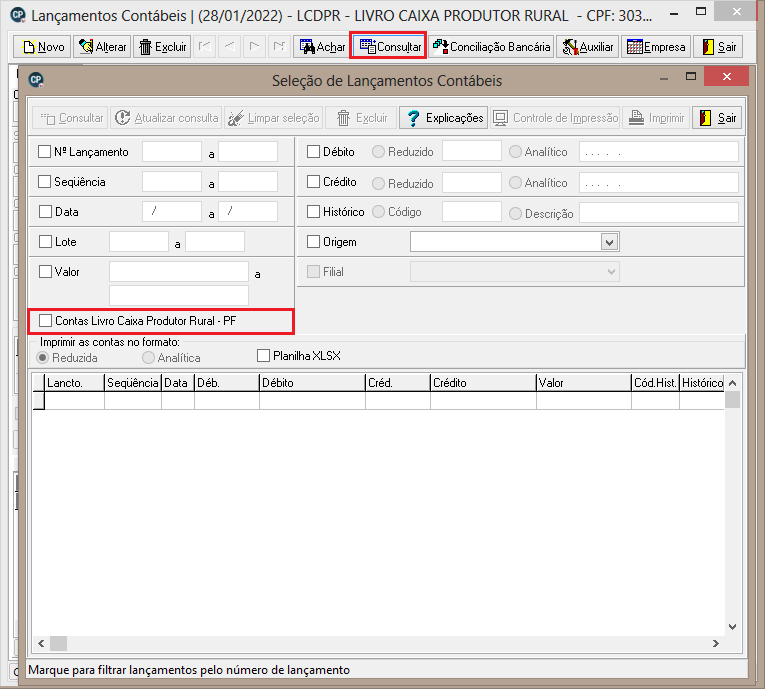Check the Valor filter checkbox
Image resolution: width=765 pixels, height=689 pixels.
pyautogui.click(x=45, y=271)
